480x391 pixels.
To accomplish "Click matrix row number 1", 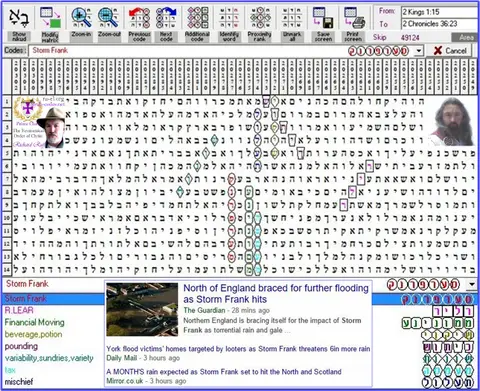I will 7,102.
